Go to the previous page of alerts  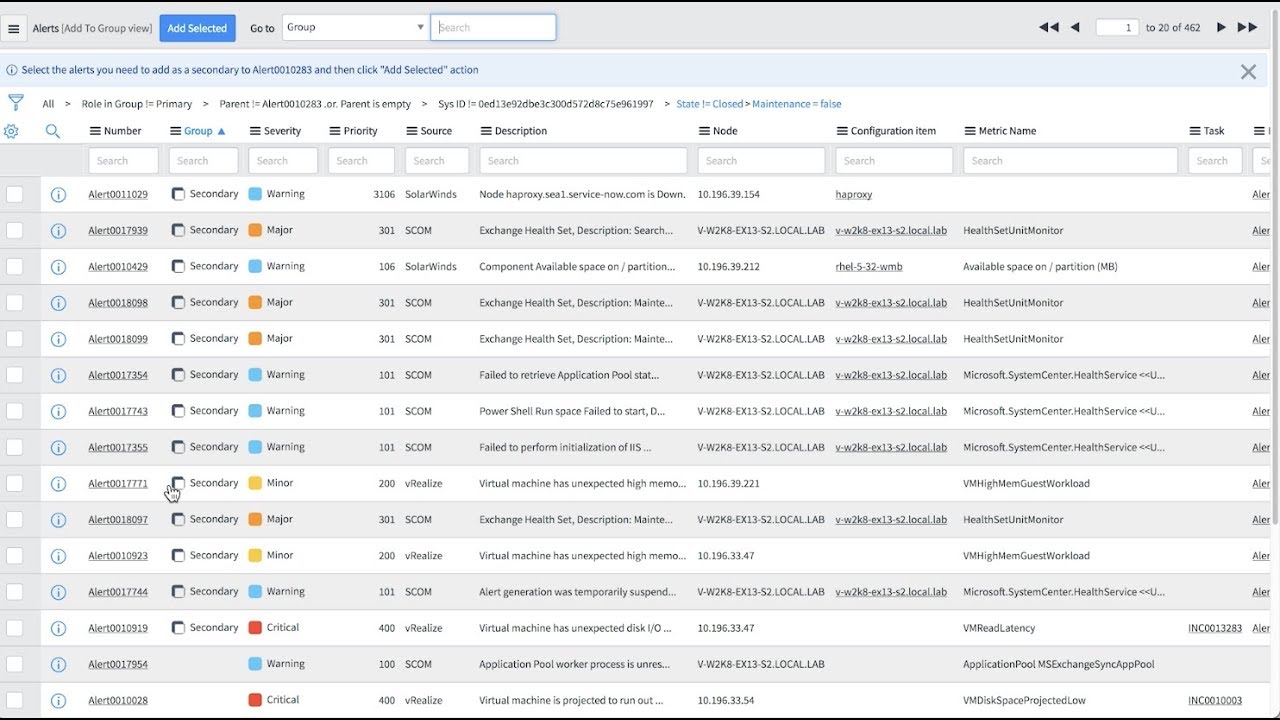pos(1075,28)
